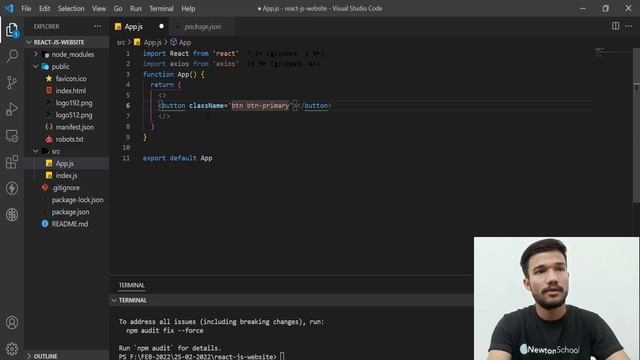Open the Search view icon

(x=12, y=56)
